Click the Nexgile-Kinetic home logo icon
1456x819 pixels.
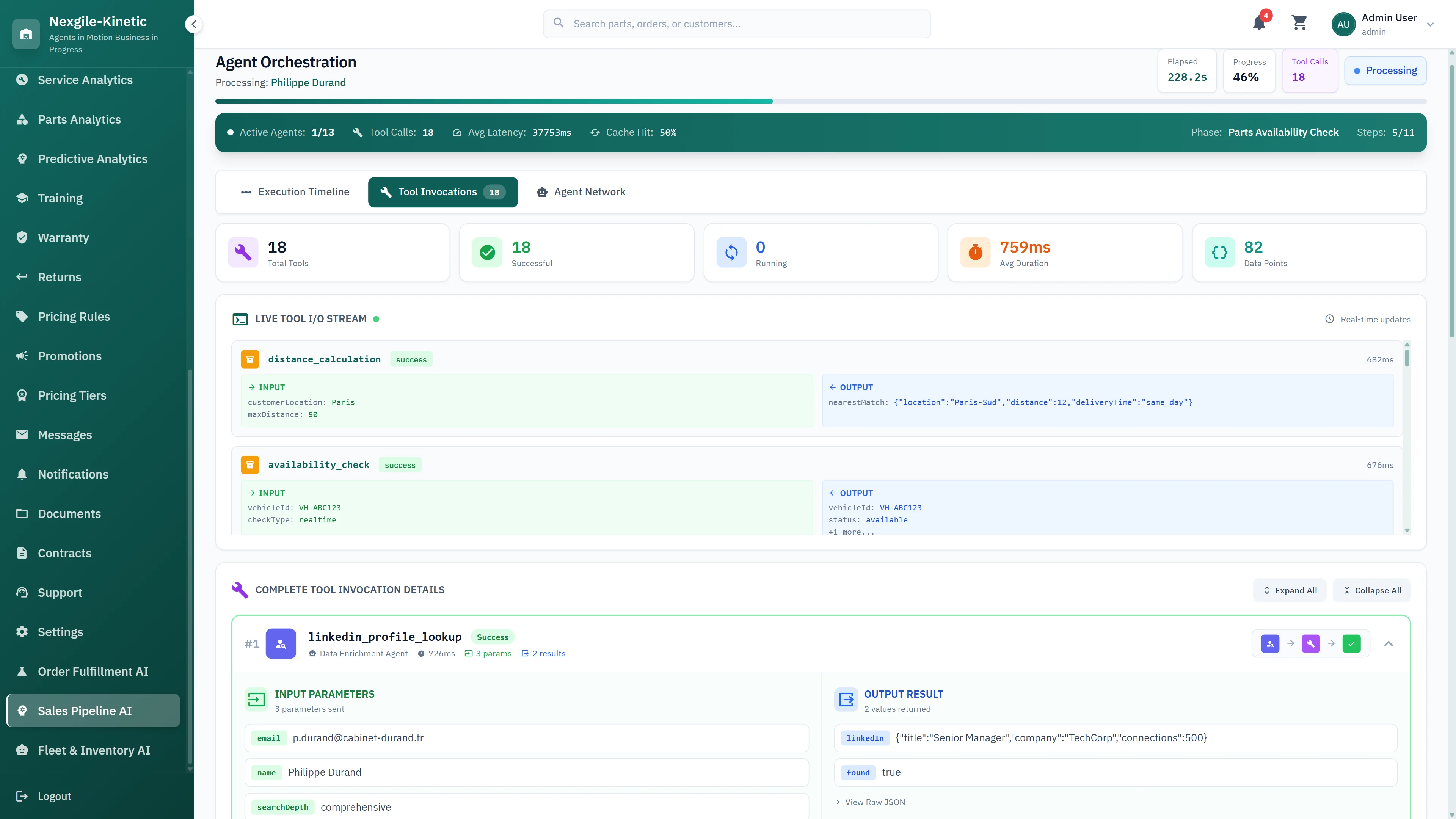26,34
